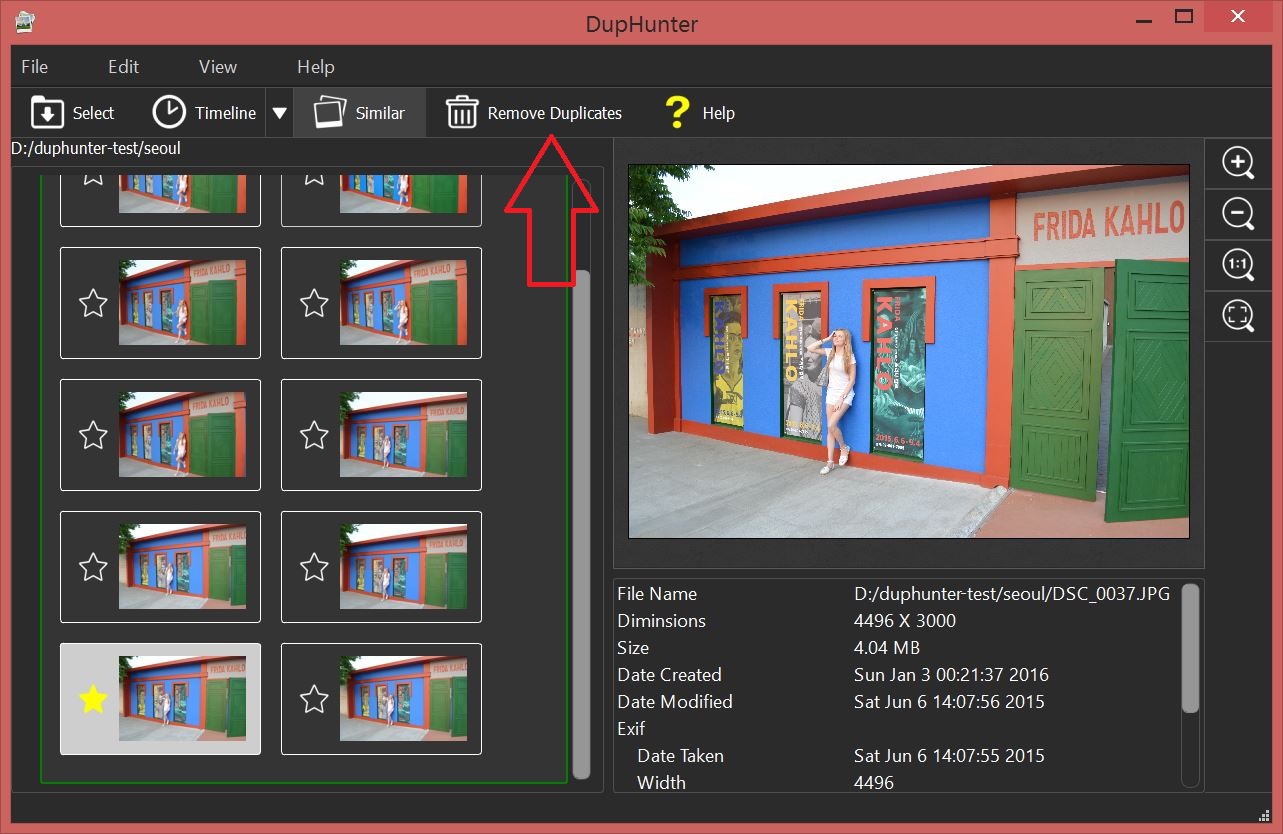Zoom into the preview image

[1238, 163]
